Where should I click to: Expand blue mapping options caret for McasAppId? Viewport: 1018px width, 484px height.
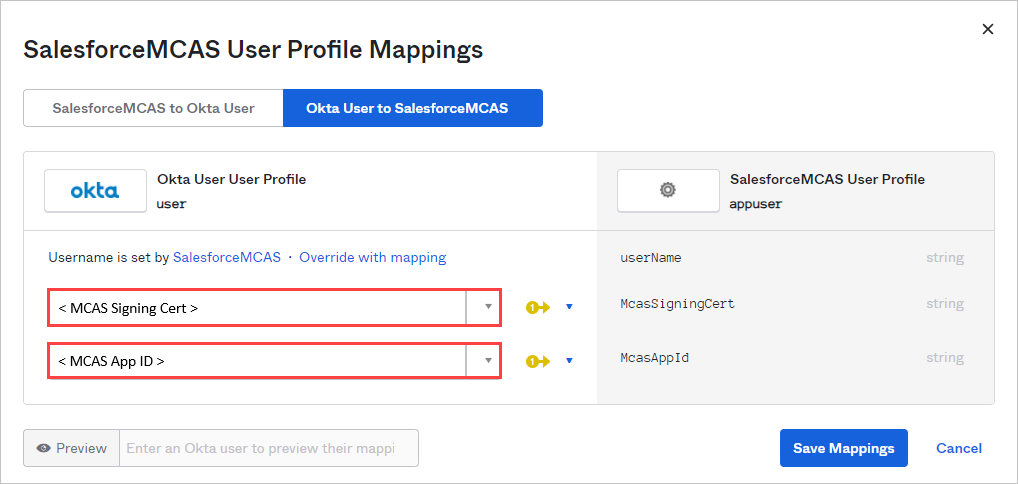[x=569, y=361]
